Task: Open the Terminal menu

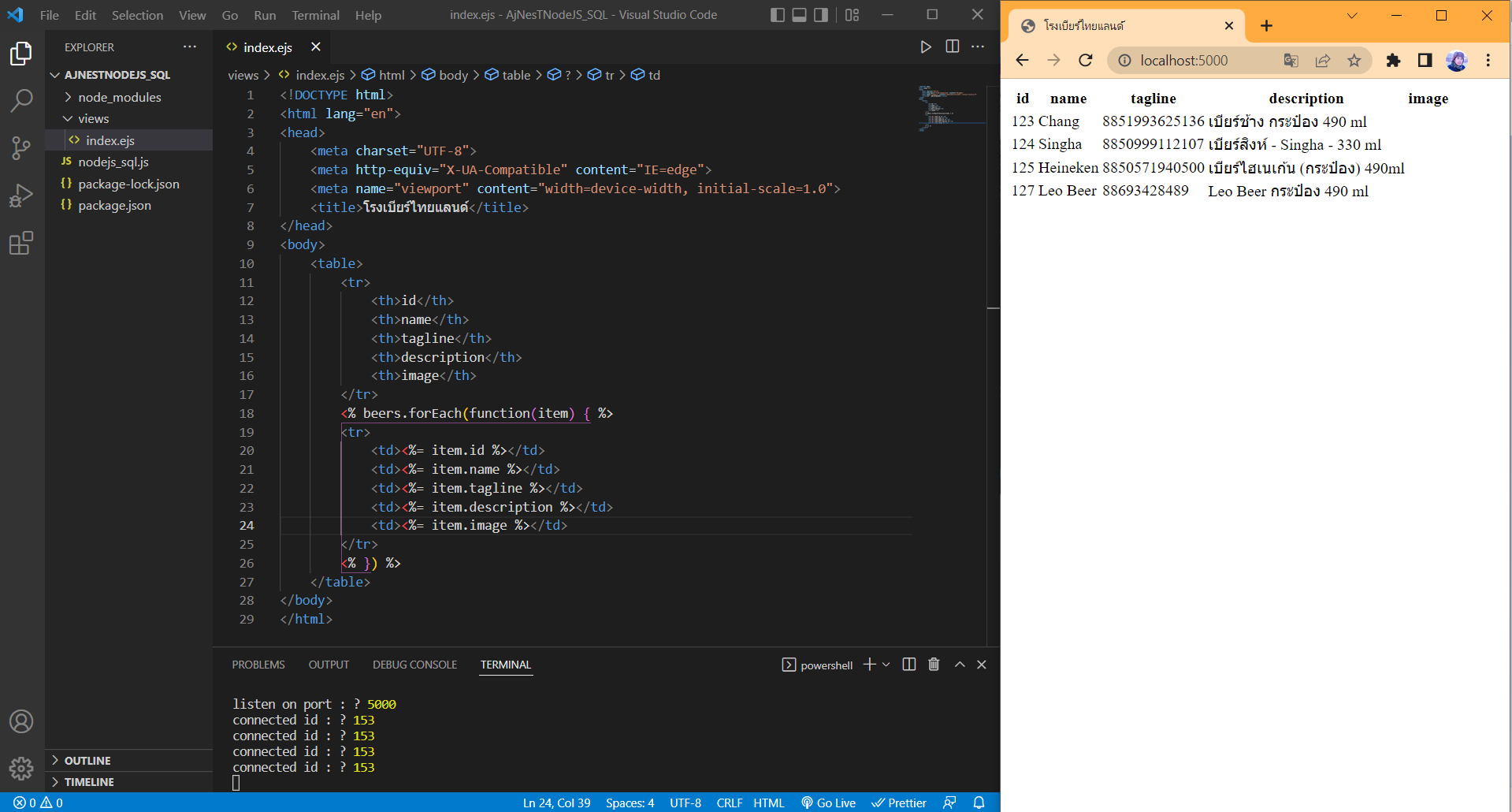Action: 315,15
